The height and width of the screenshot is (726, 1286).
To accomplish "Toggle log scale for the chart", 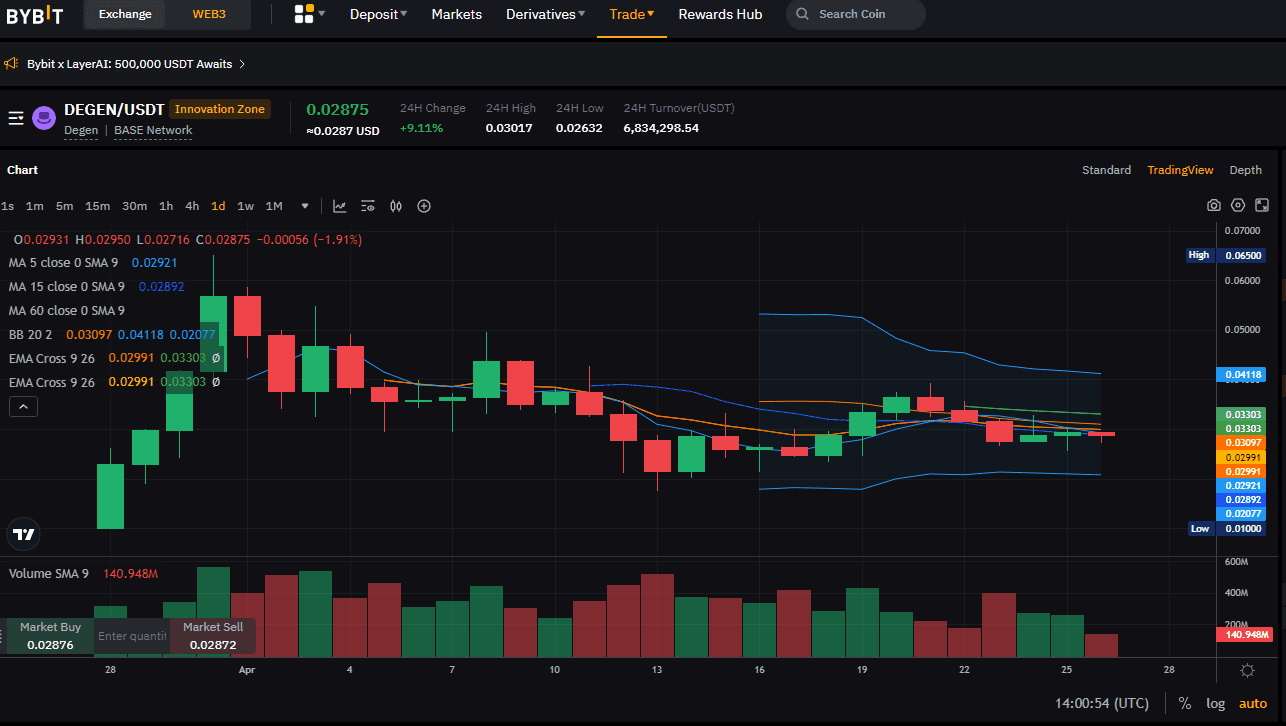I will 1215,703.
